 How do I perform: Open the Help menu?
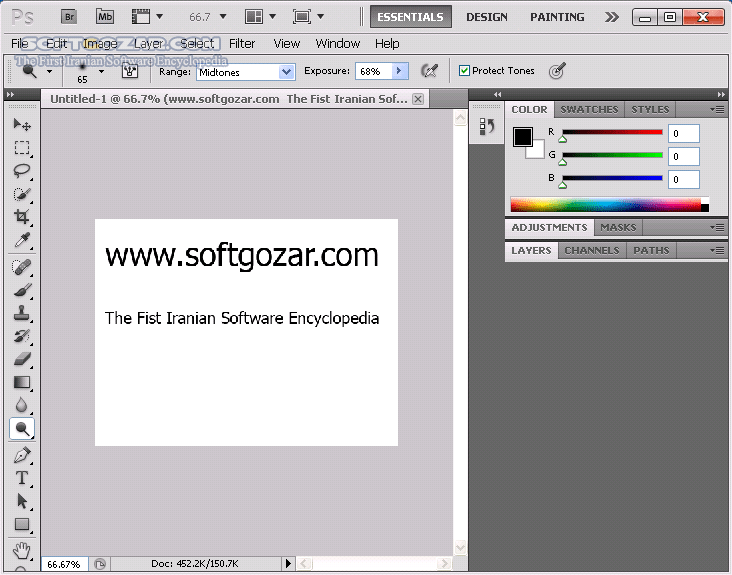tap(387, 43)
